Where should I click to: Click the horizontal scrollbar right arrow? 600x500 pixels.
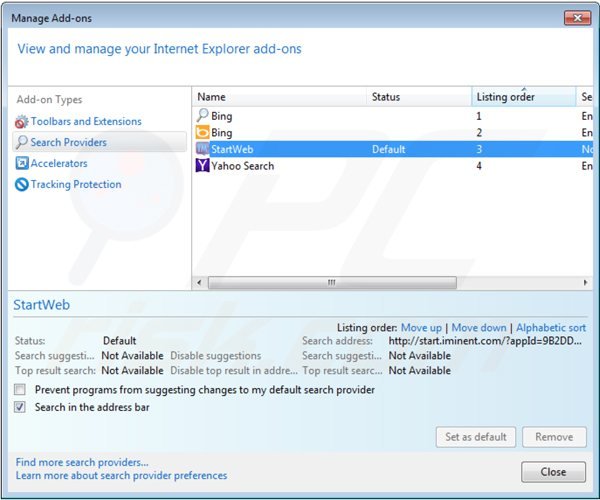[585, 283]
